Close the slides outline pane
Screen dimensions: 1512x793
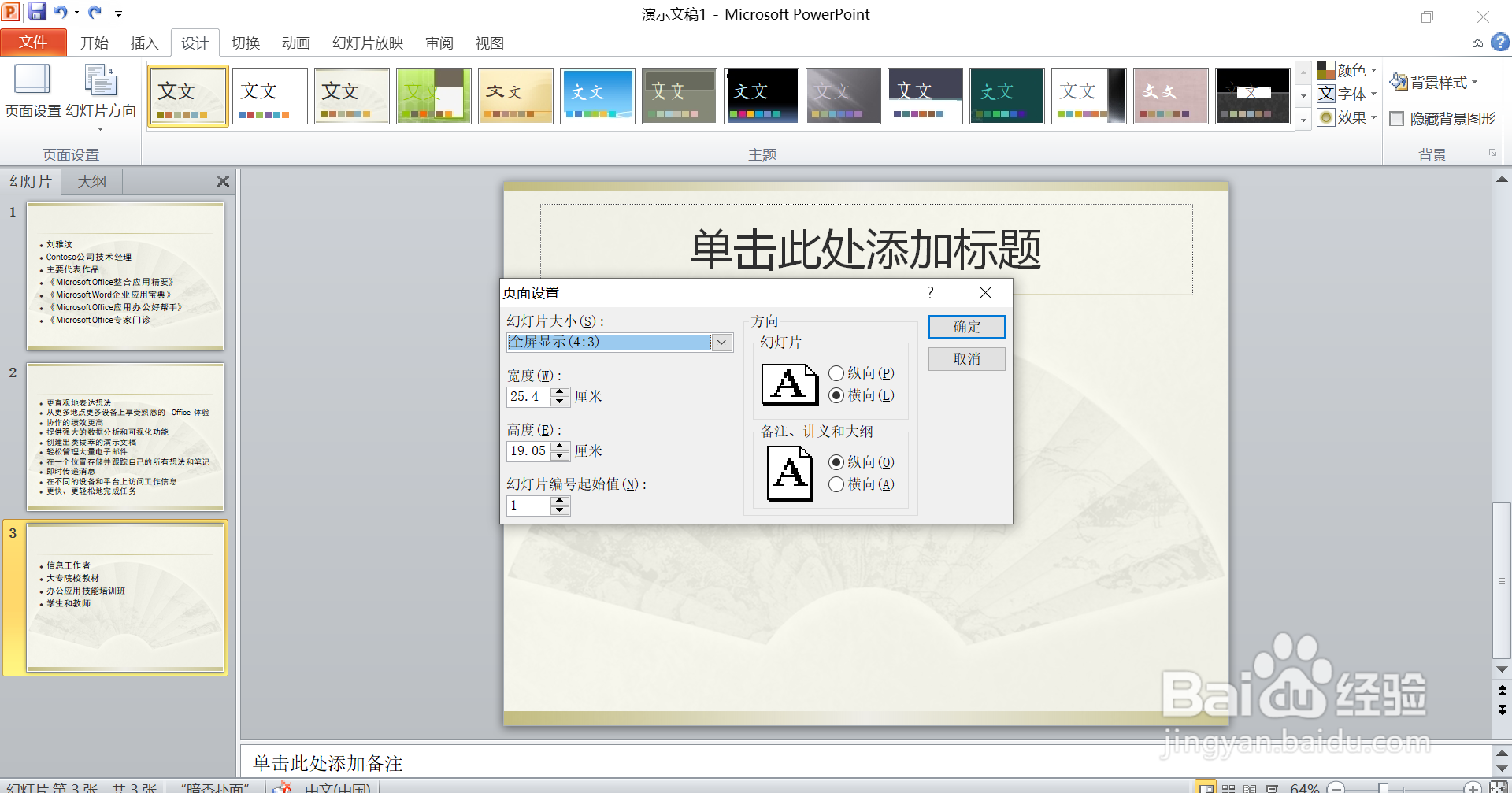click(223, 182)
